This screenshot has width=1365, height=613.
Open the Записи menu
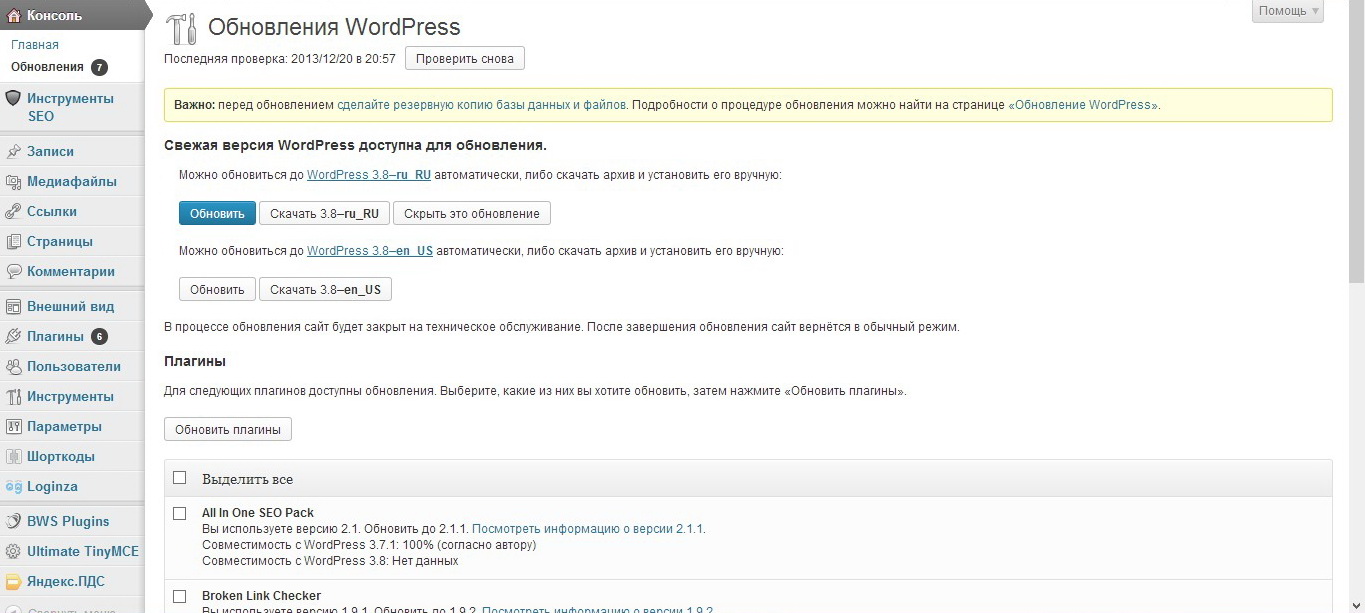coord(50,151)
